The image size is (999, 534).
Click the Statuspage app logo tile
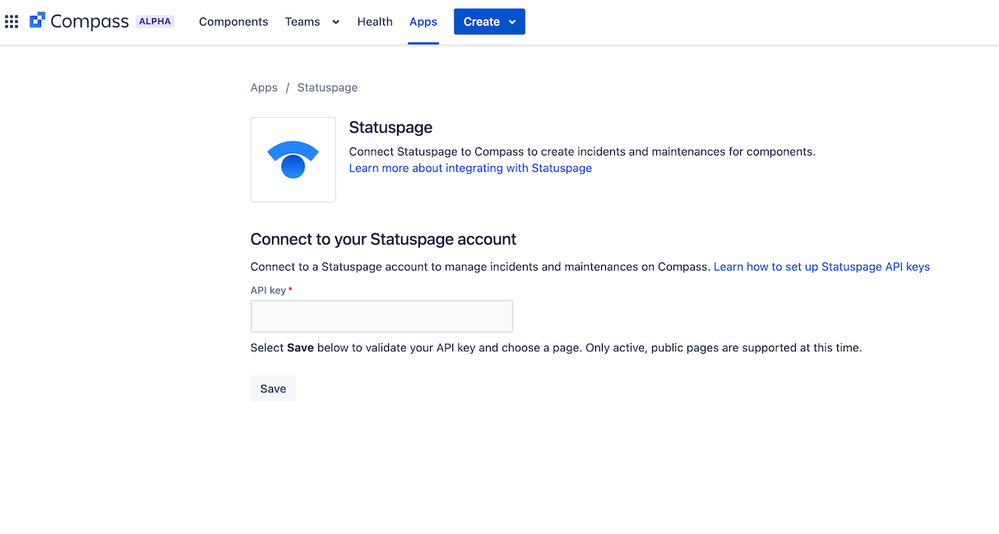293,159
